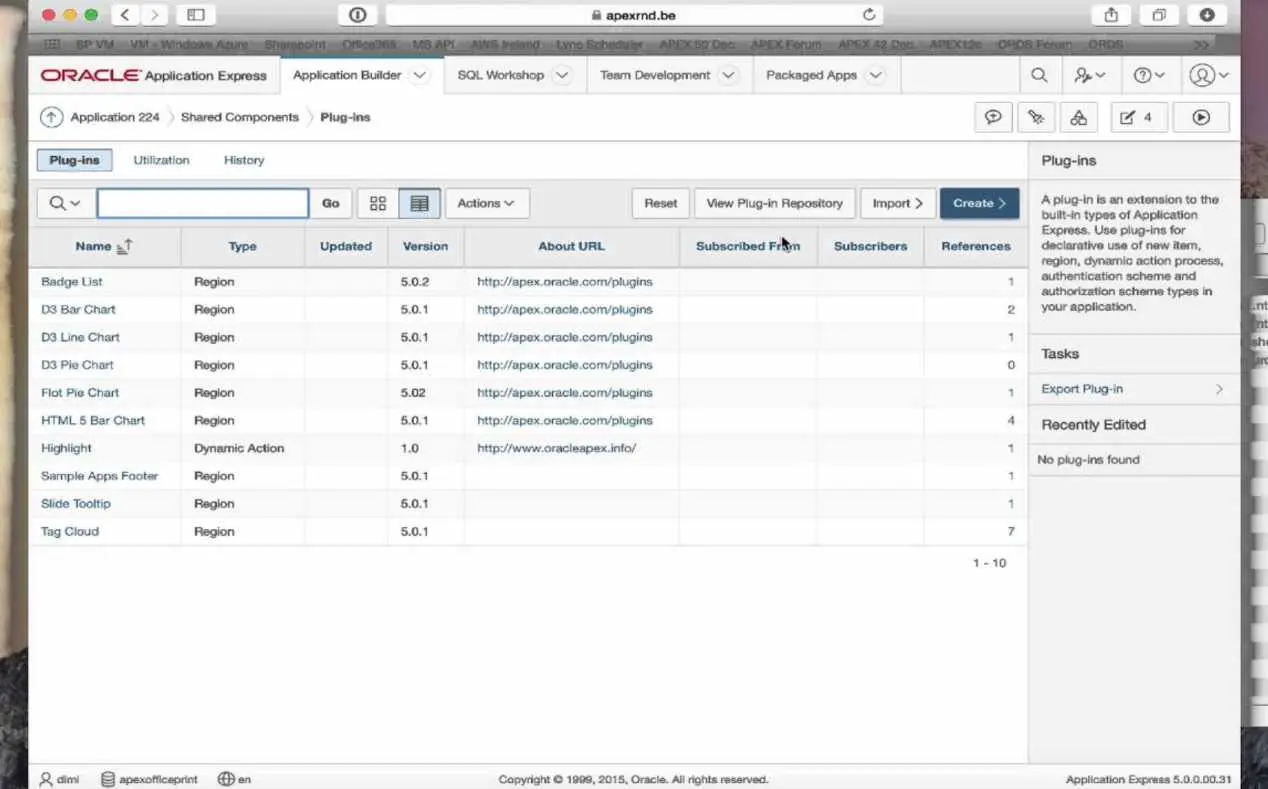Image resolution: width=1268 pixels, height=789 pixels.
Task: Click the plug-in search text field
Action: pos(202,203)
